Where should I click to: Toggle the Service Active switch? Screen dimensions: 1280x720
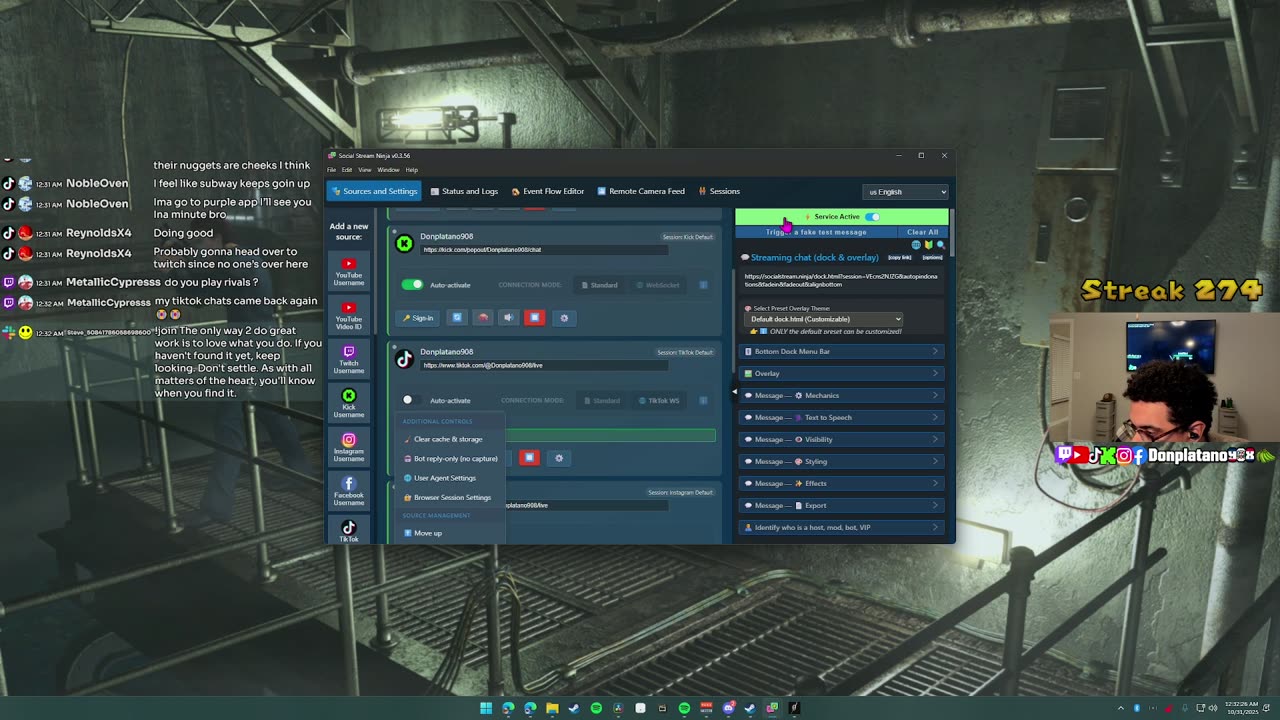(x=873, y=216)
